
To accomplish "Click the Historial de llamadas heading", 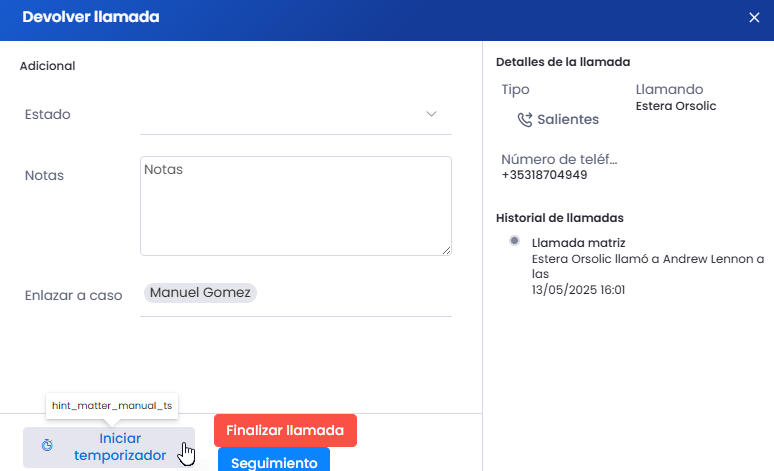I will pyautogui.click(x=560, y=218).
